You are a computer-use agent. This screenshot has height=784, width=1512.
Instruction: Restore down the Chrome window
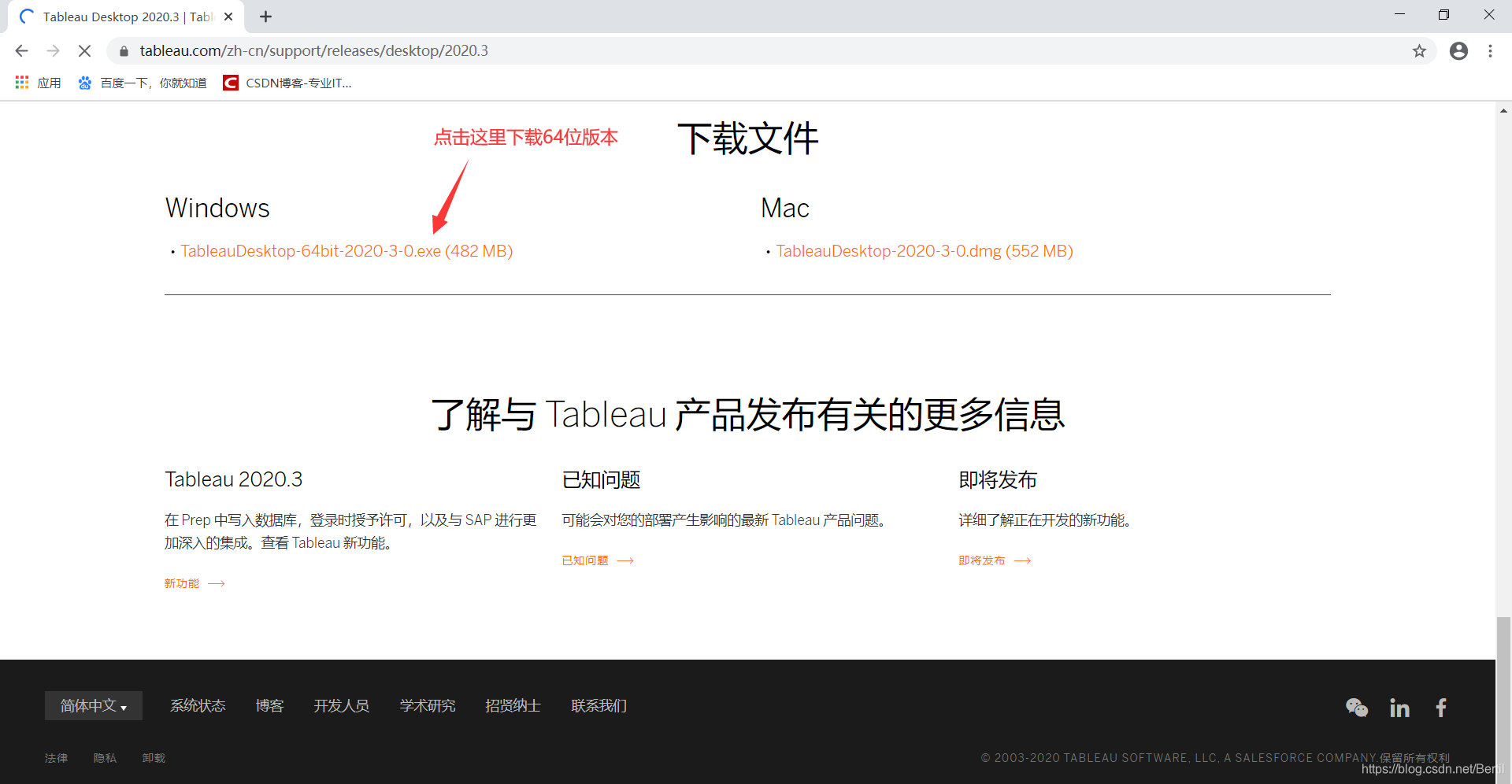click(1443, 15)
